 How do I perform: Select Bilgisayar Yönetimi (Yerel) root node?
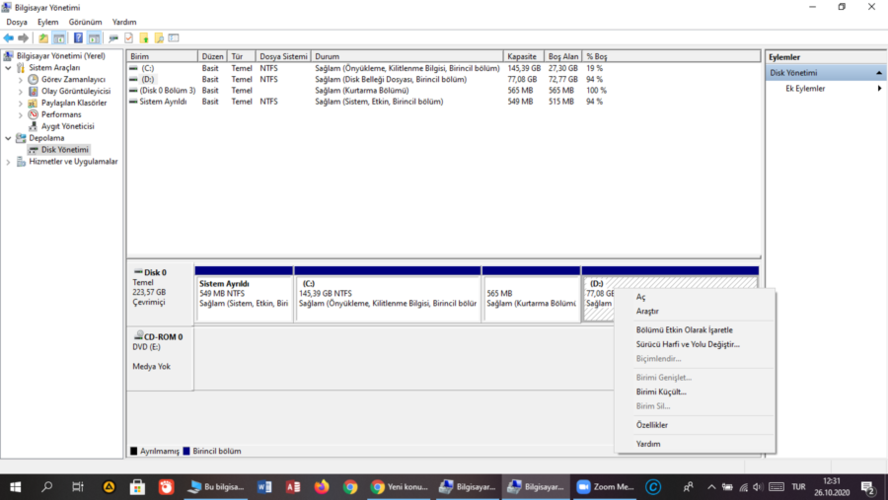pos(61,56)
